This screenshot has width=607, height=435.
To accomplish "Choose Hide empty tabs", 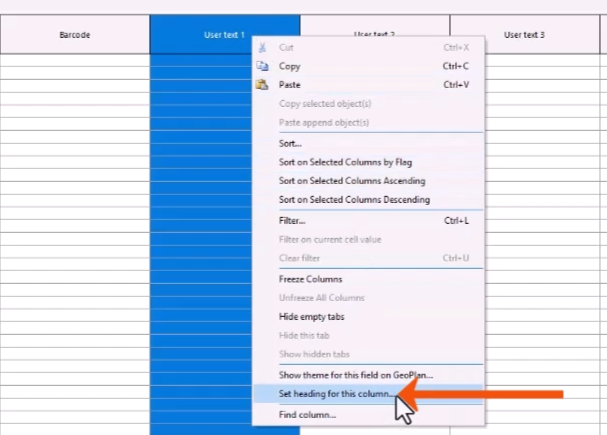I will 368,317.
